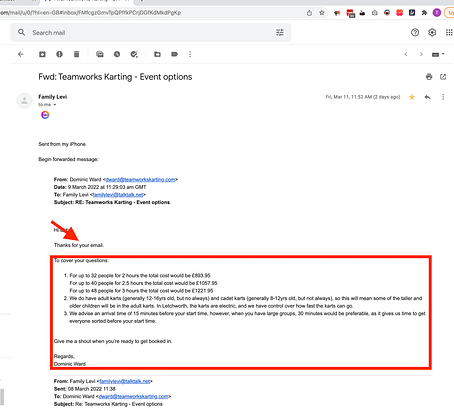Archive this email
This screenshot has height=408, width=454.
coord(42,54)
